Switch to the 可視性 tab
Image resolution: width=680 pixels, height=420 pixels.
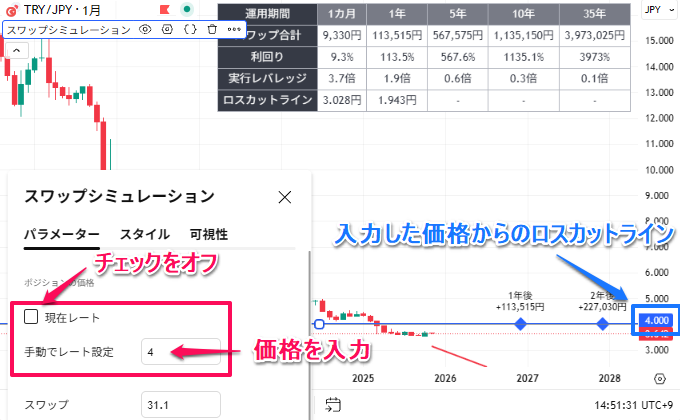point(209,234)
